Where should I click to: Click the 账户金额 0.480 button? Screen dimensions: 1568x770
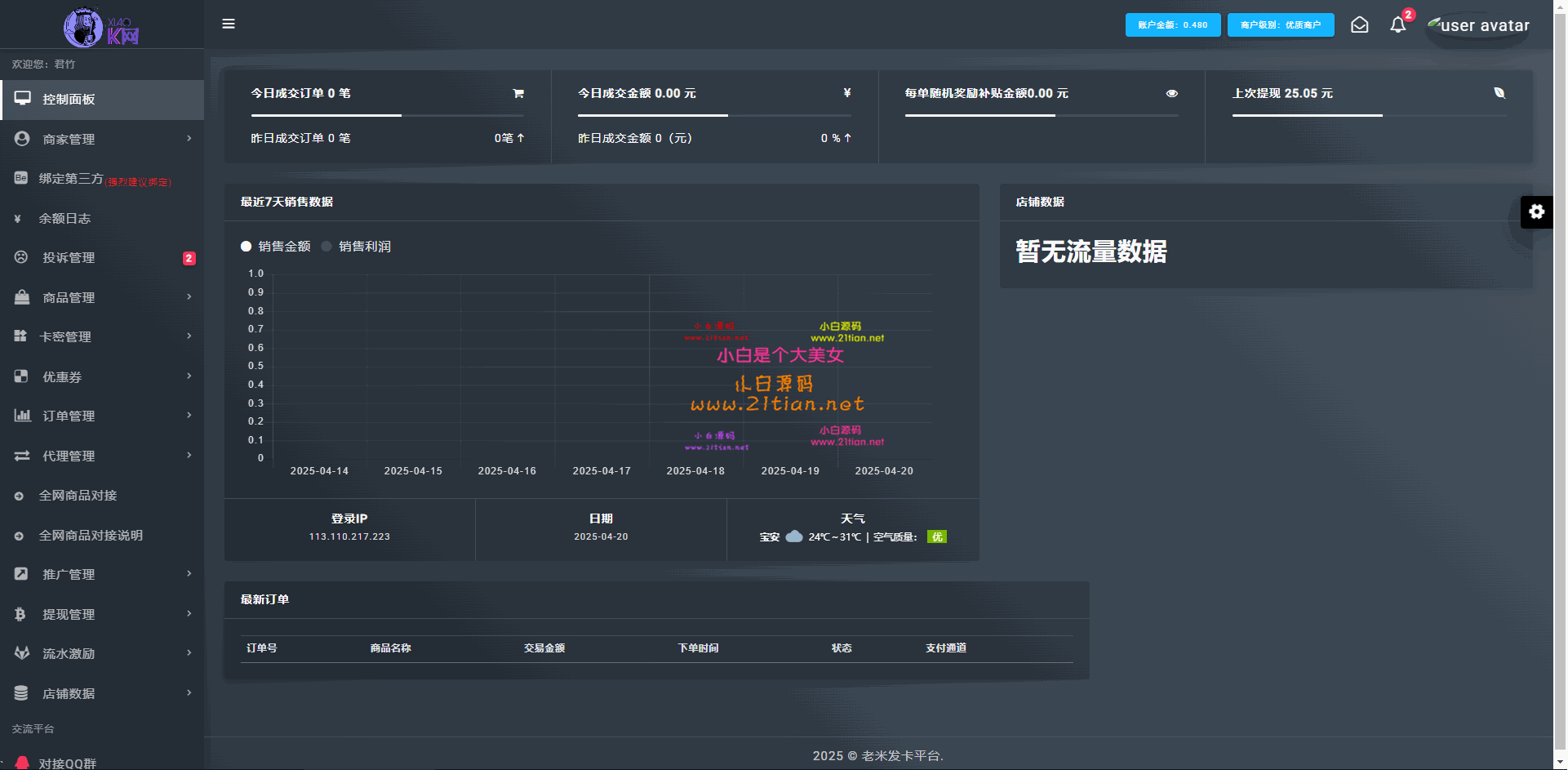[1173, 25]
